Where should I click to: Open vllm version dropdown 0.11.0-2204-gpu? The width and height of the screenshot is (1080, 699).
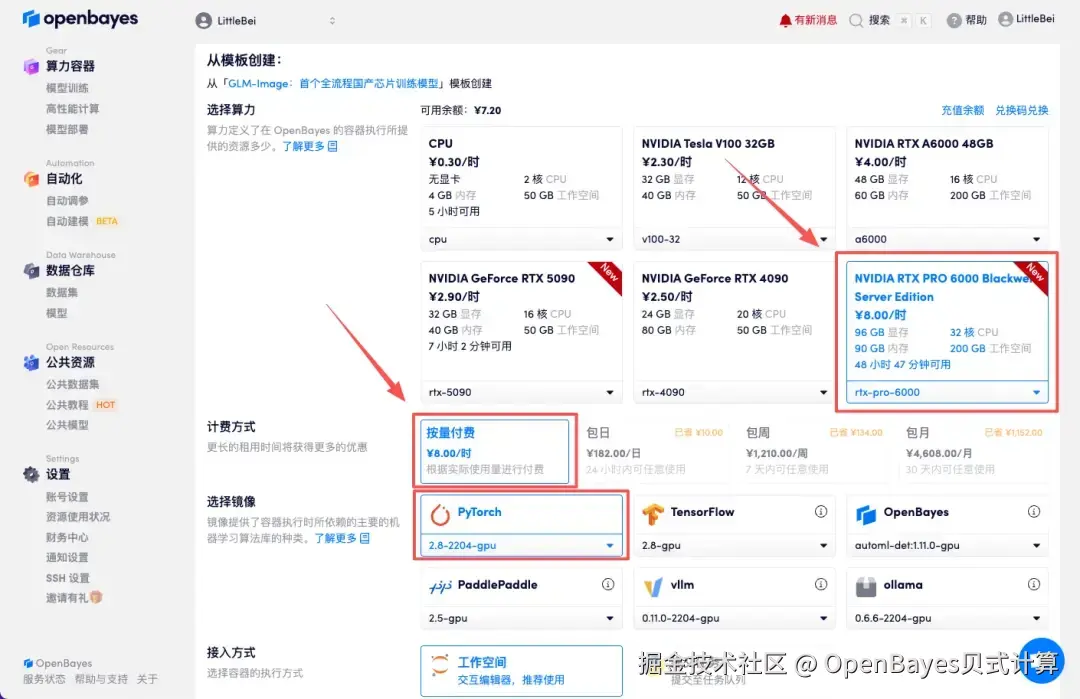734,618
